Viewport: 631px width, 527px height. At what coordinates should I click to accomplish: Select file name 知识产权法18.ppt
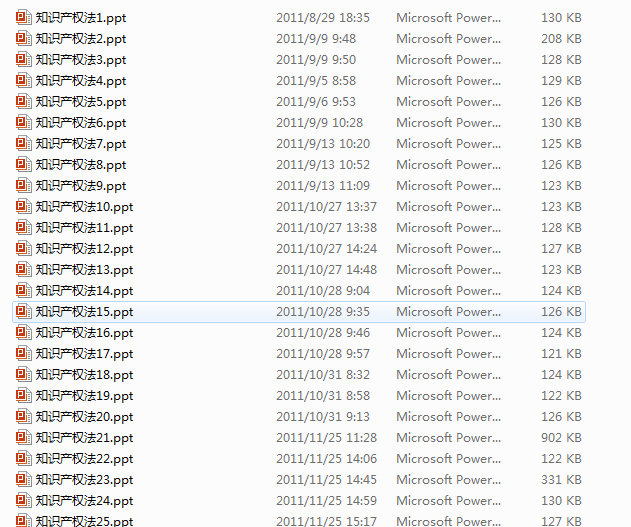(x=85, y=375)
